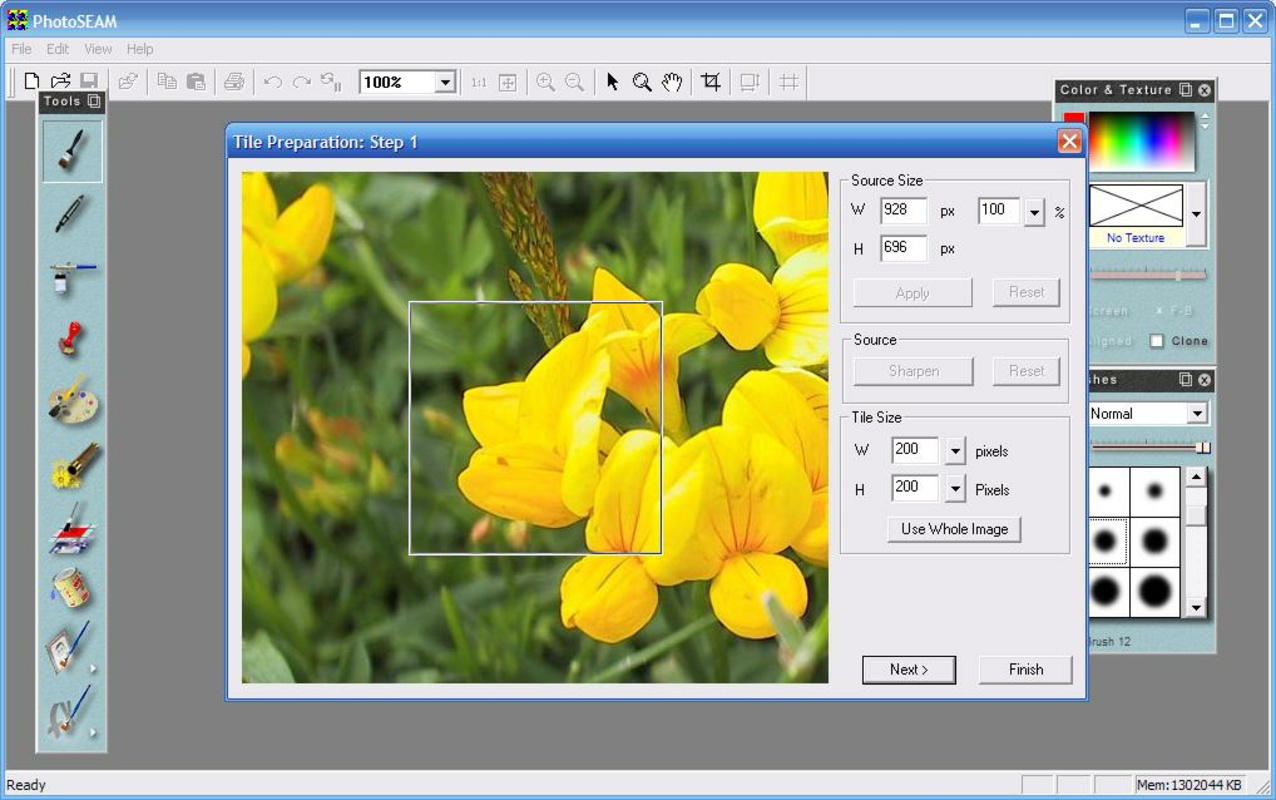The image size is (1276, 800).
Task: Open the View menu
Action: coord(98,48)
